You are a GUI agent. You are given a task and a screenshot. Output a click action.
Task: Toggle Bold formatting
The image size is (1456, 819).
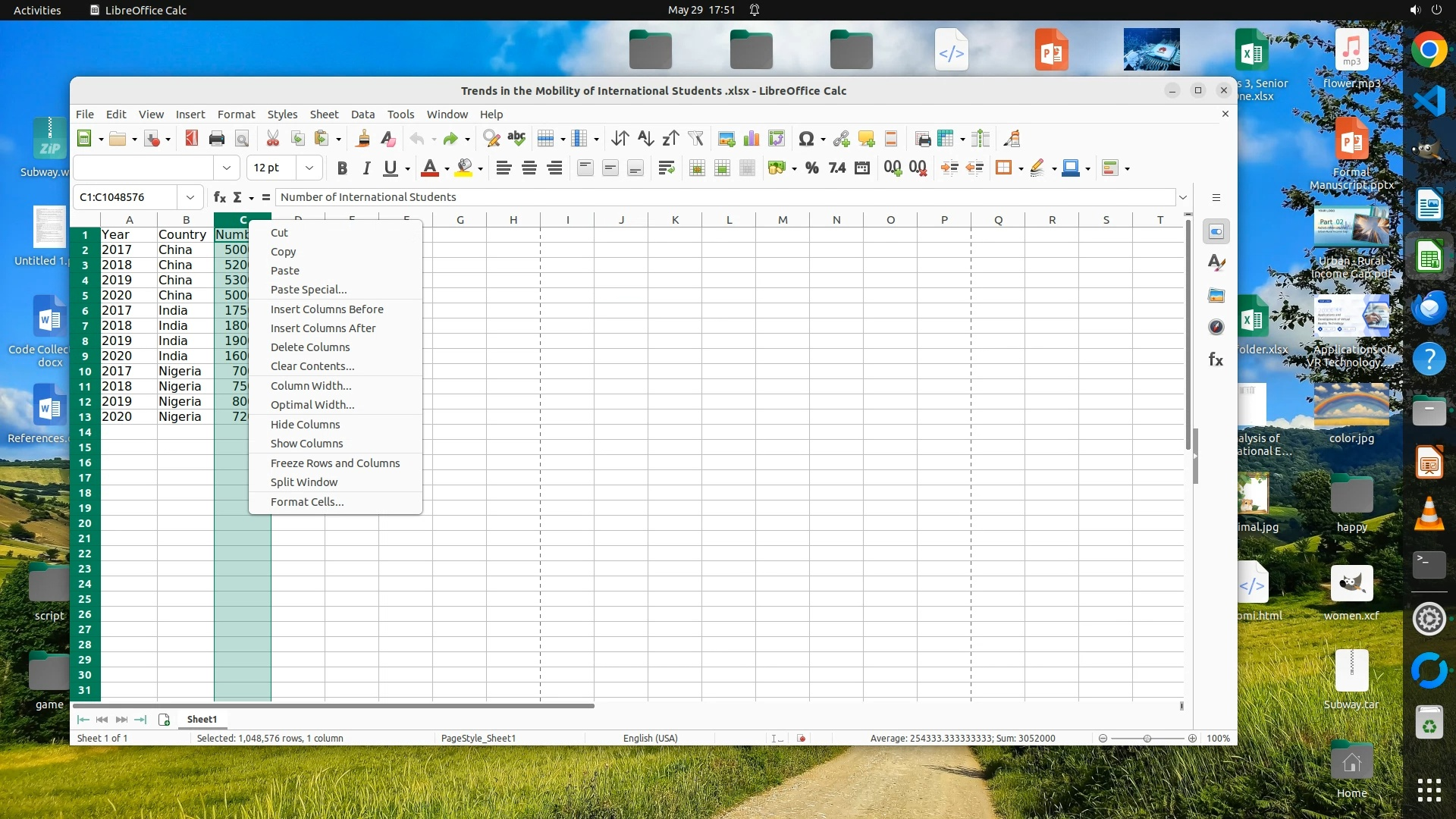tap(342, 168)
